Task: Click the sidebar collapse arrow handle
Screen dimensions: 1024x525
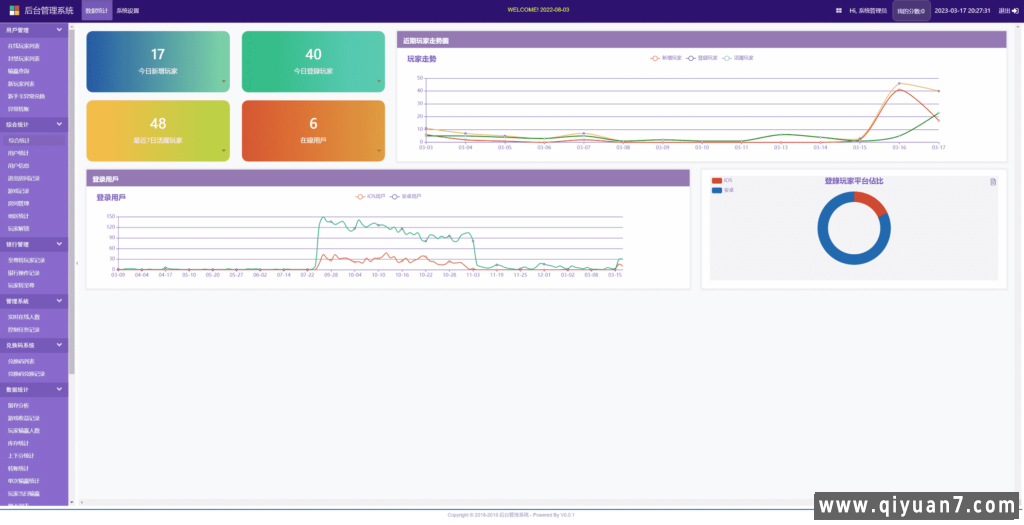Action: click(x=77, y=262)
